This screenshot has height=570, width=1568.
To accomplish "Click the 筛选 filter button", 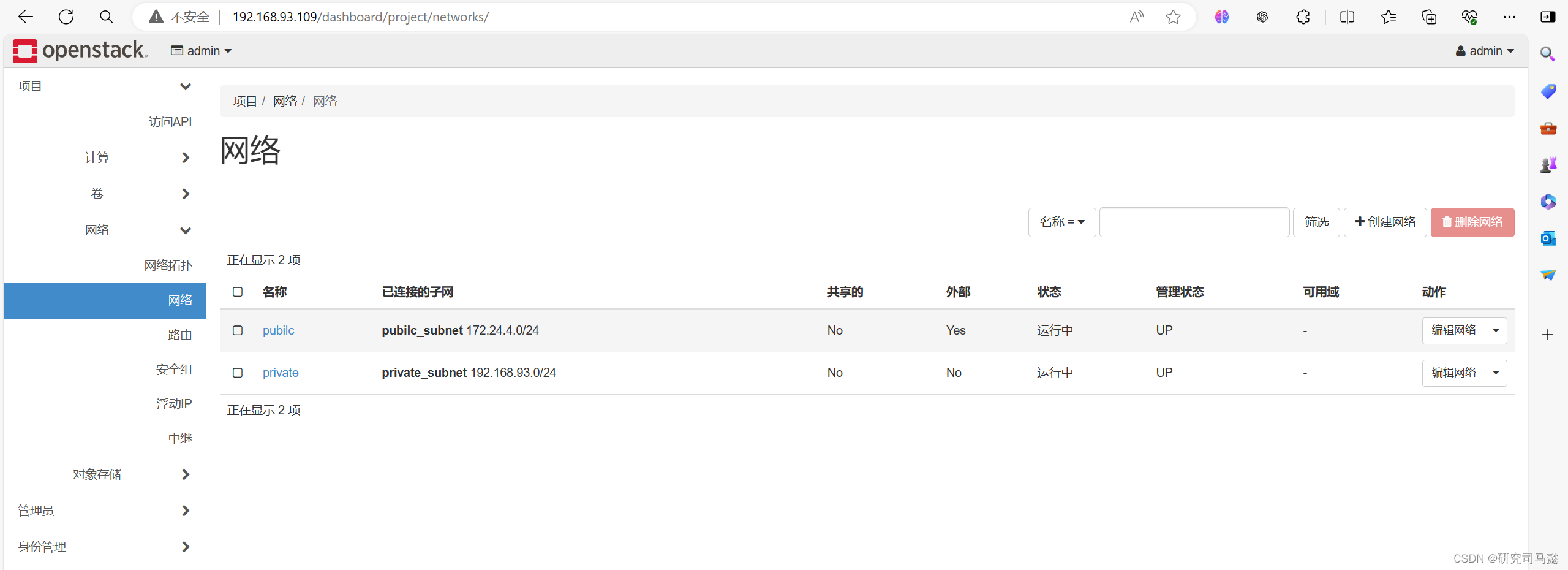I will (x=1316, y=222).
